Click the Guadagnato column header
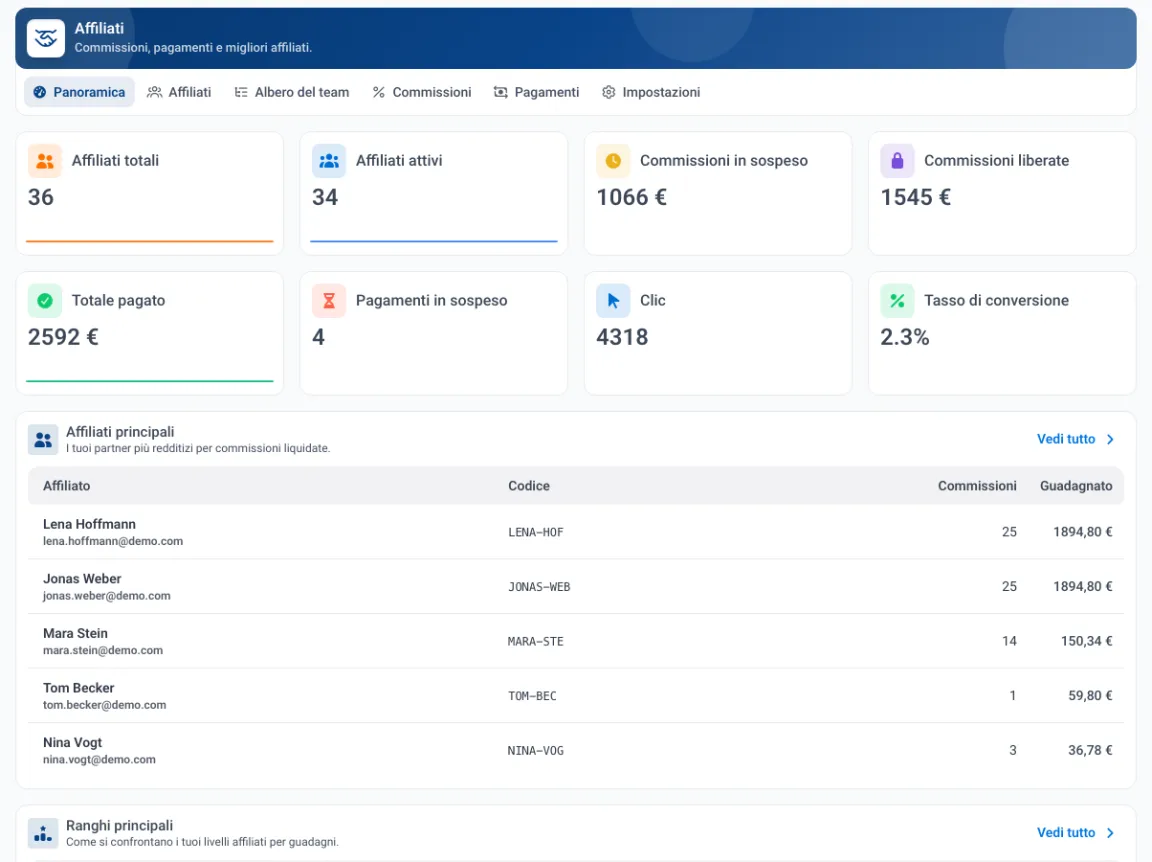This screenshot has height=862, width=1152. pyautogui.click(x=1076, y=486)
